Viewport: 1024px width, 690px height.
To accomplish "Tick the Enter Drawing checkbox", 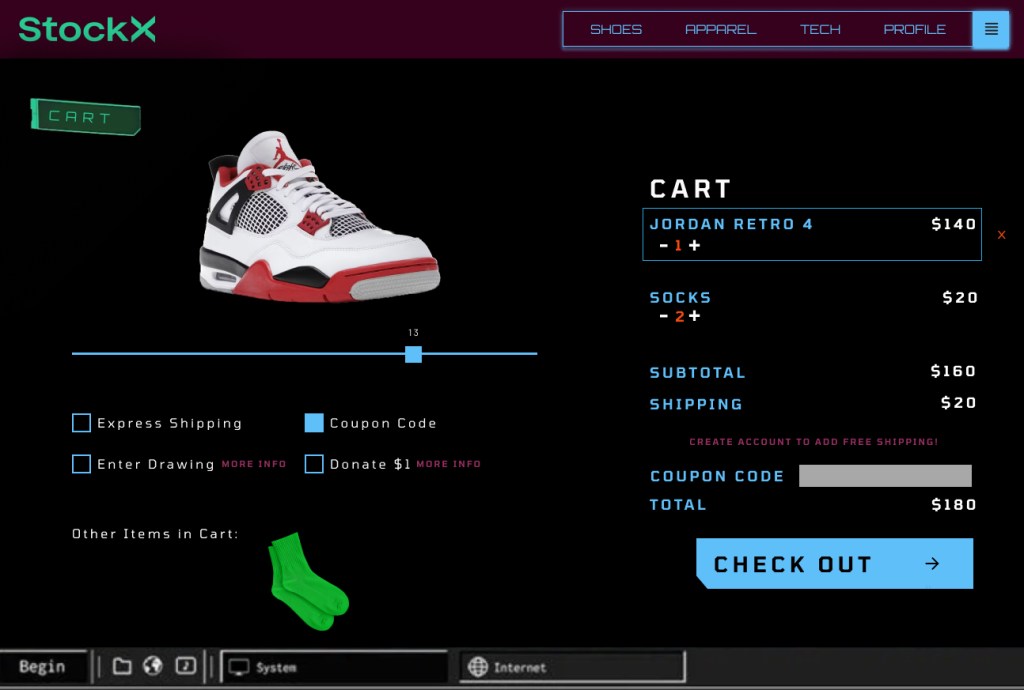I will pyautogui.click(x=82, y=464).
